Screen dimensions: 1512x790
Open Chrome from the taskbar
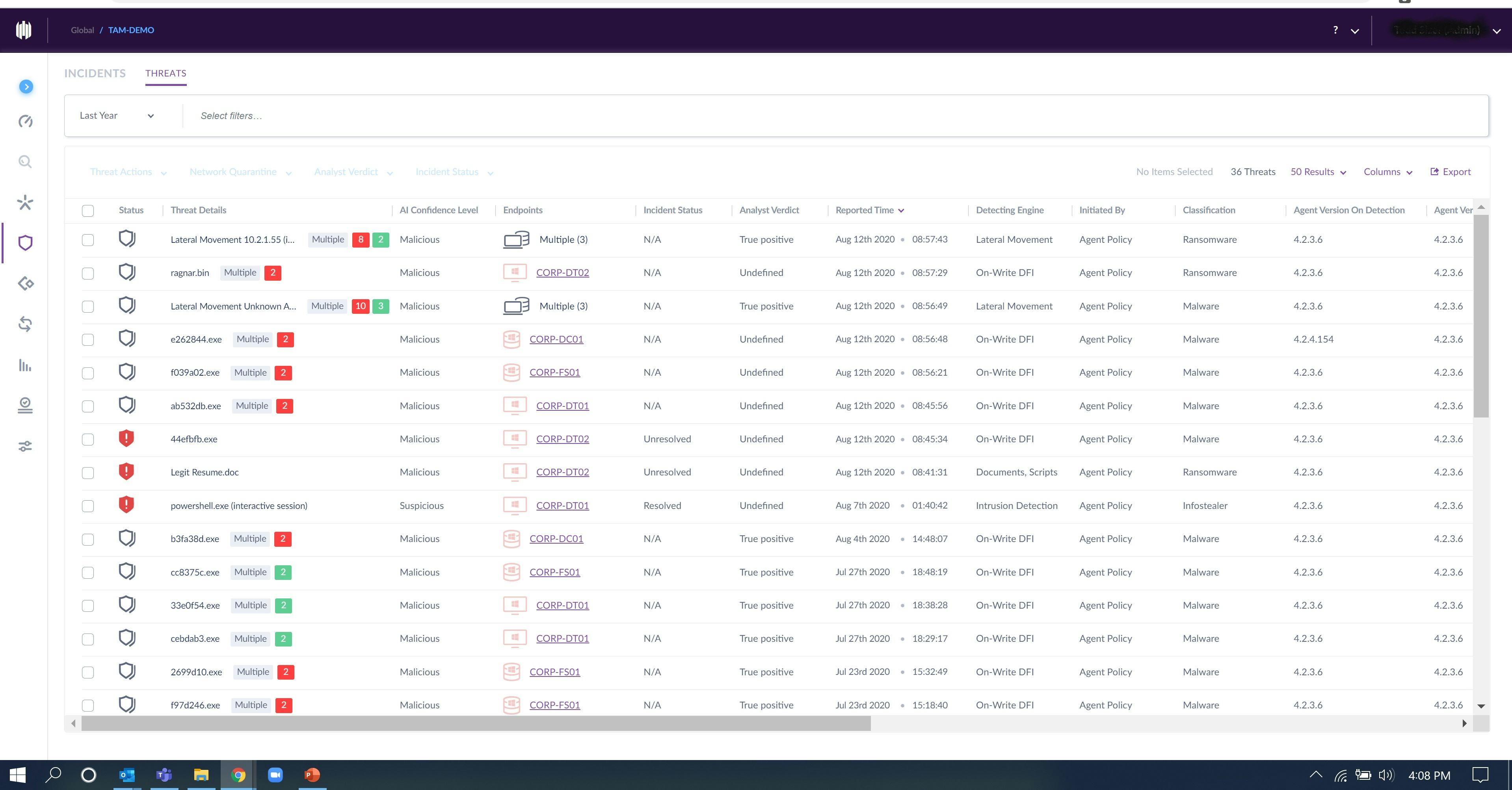238,775
